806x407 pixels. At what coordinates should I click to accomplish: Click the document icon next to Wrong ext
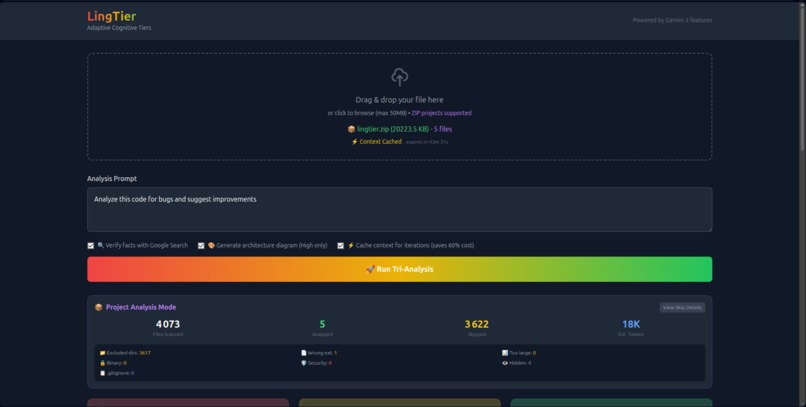pos(304,353)
